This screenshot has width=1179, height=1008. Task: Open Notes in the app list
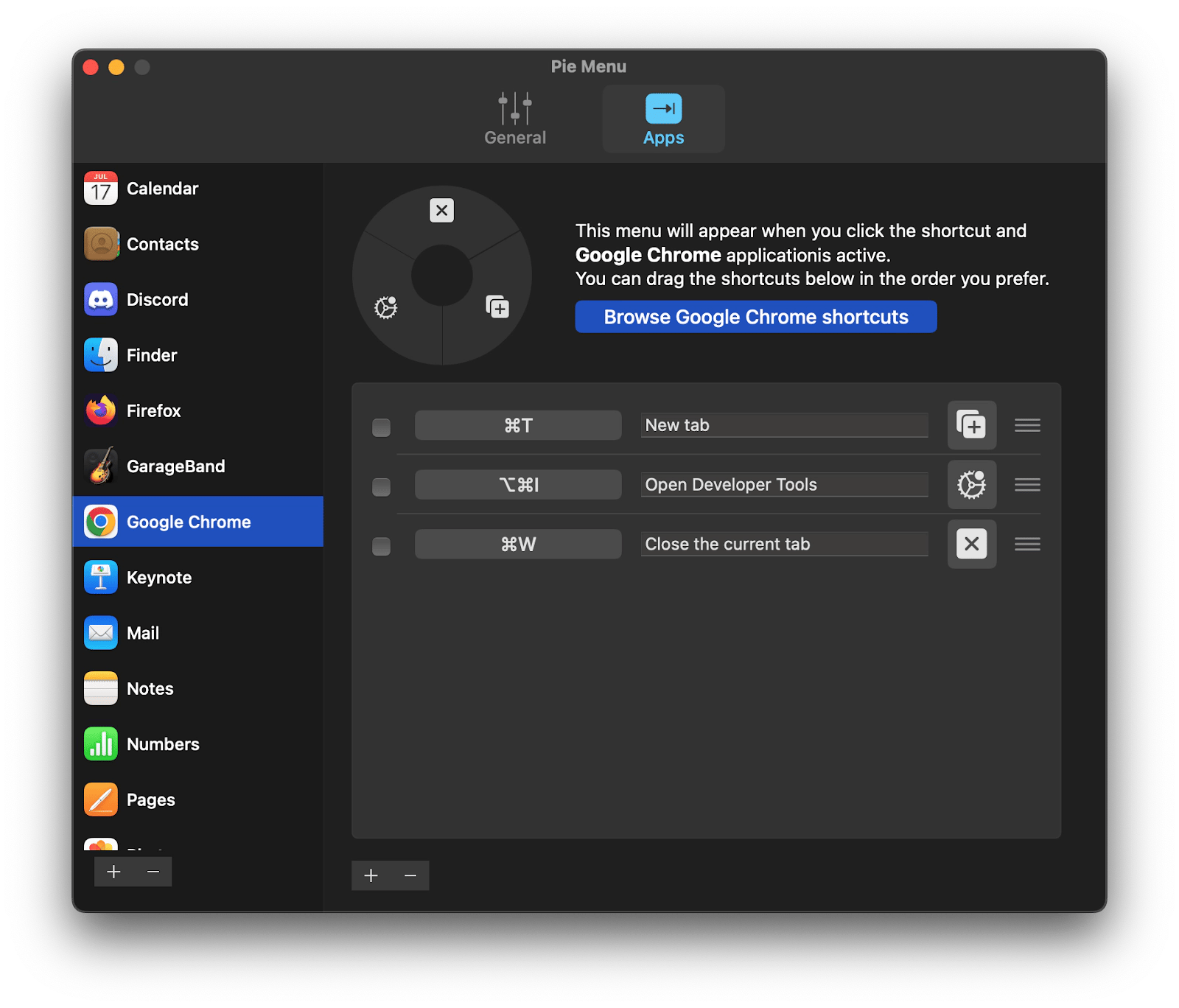pyautogui.click(x=197, y=689)
